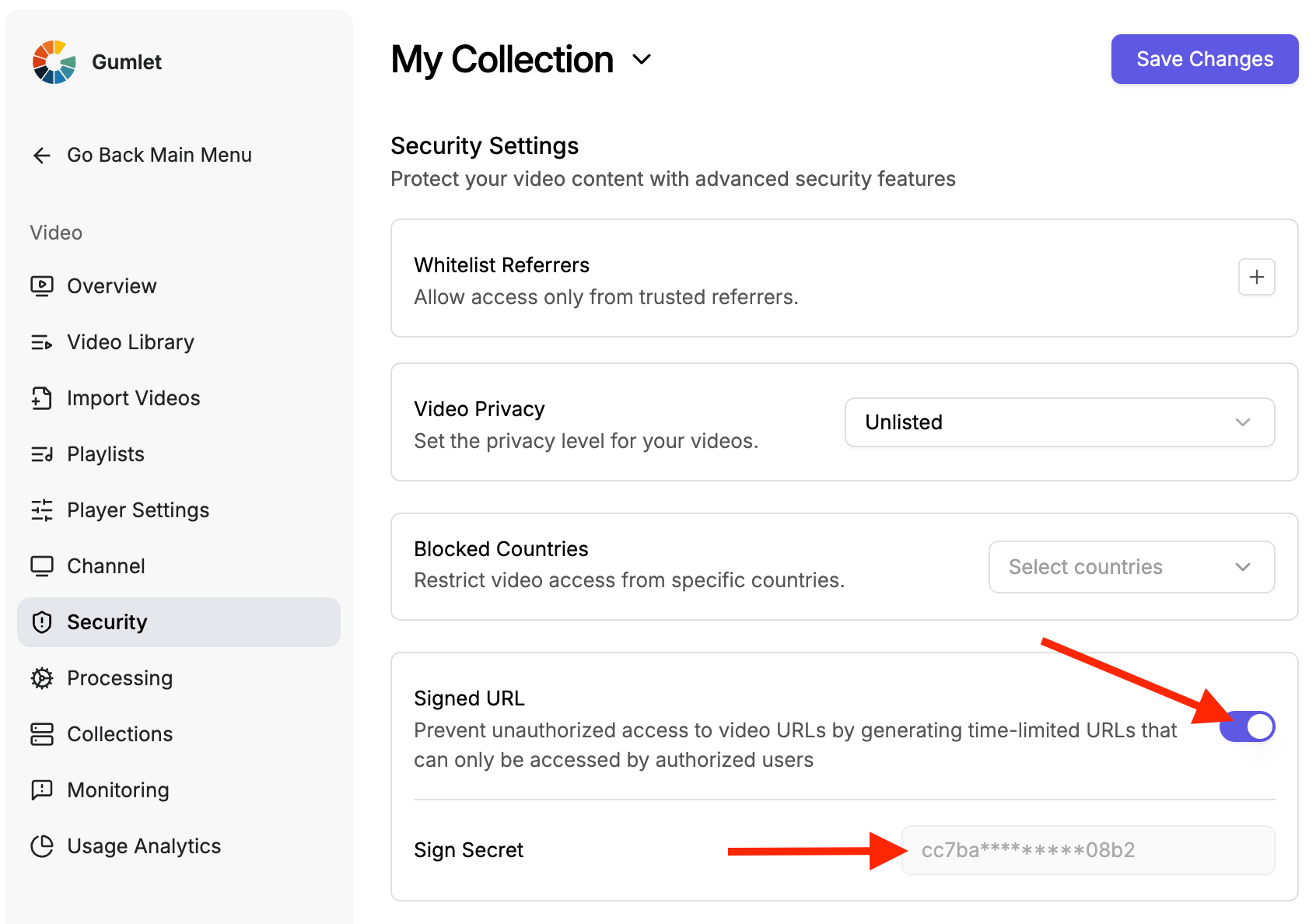Click the Video Library icon
This screenshot has height=924, width=1316.
coord(42,342)
